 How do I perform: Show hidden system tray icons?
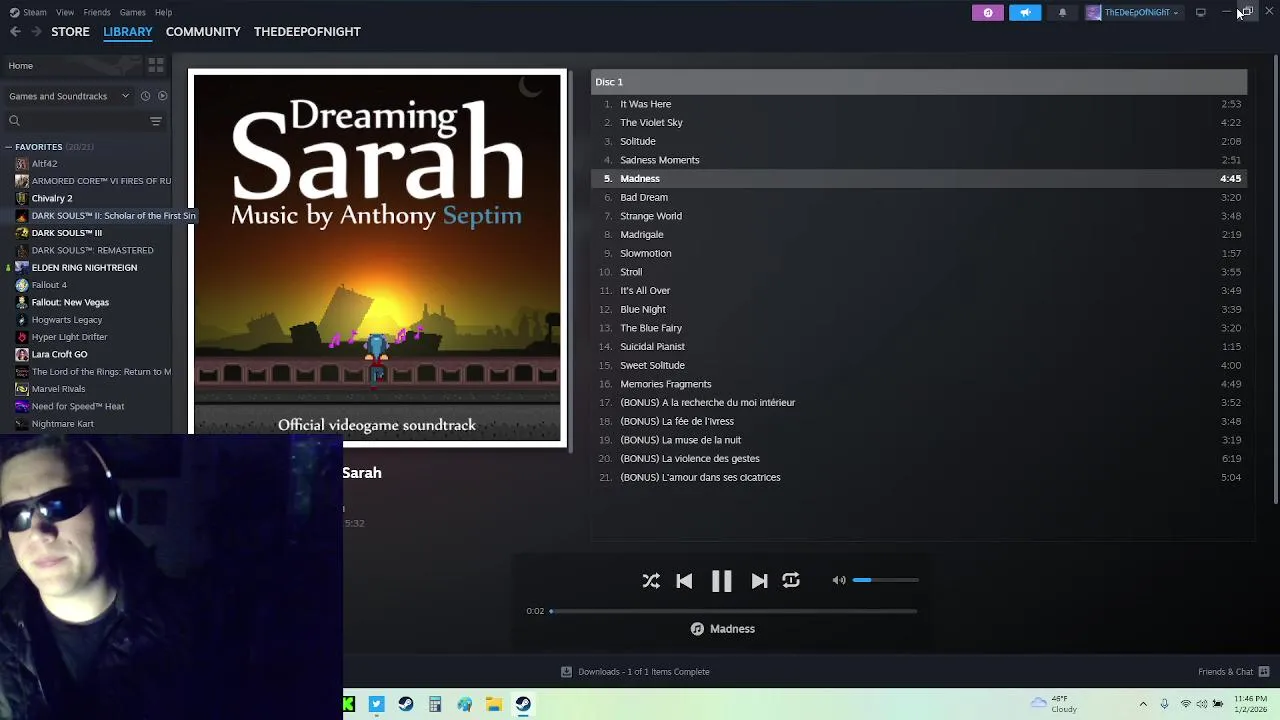click(x=1143, y=704)
